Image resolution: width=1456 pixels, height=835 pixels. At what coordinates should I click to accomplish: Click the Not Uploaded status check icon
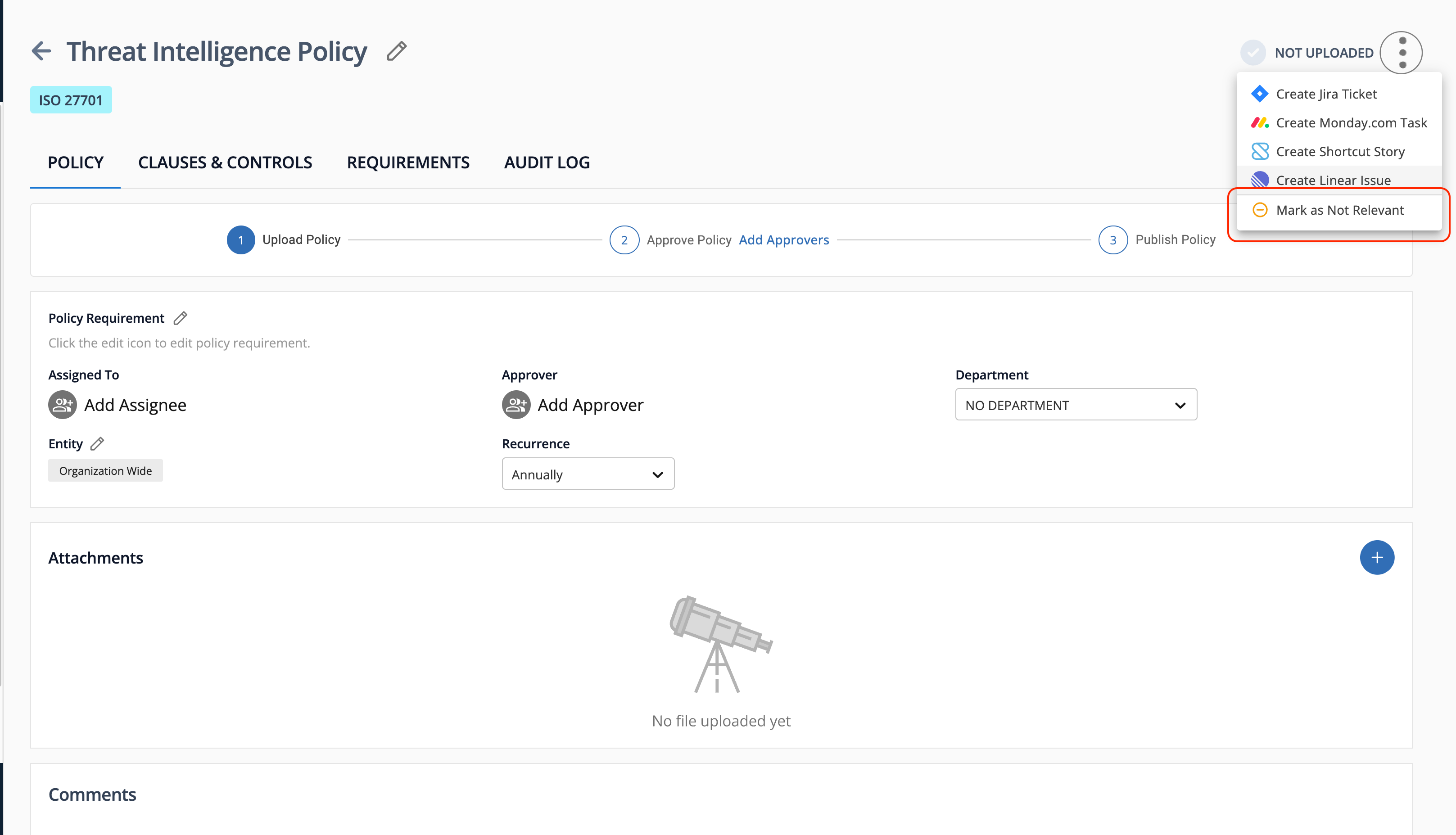click(x=1253, y=53)
